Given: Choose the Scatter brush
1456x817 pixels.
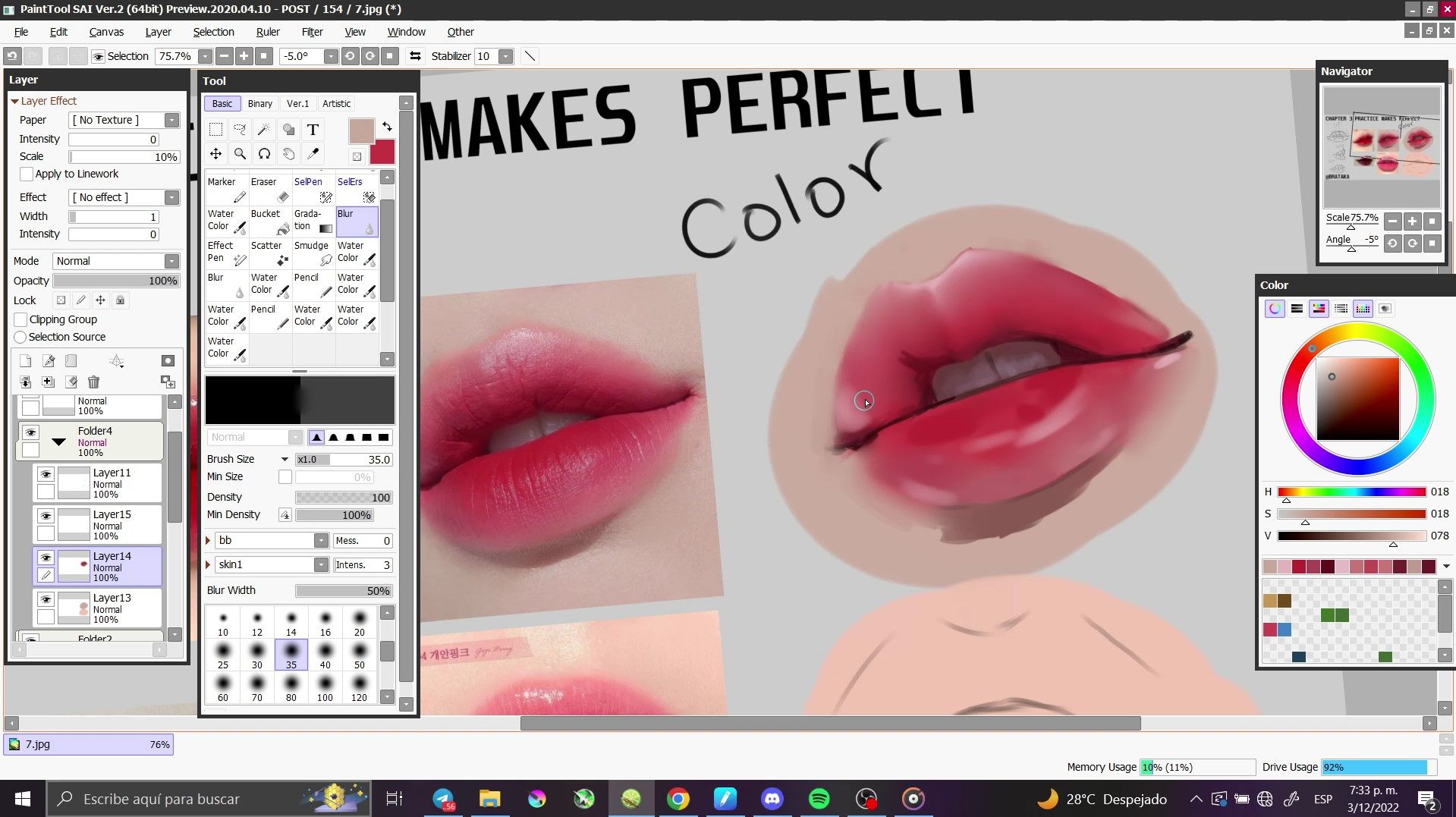Looking at the screenshot, I should point(269,253).
